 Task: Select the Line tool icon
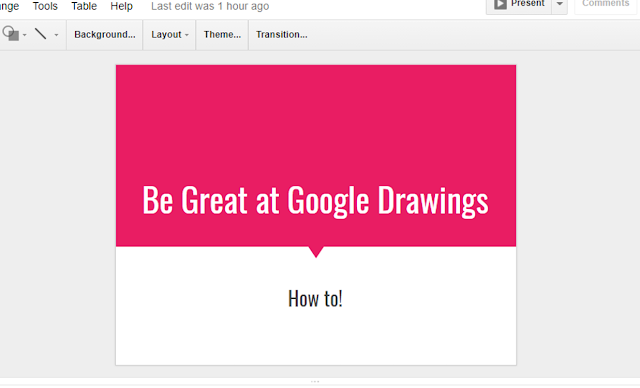[x=40, y=34]
